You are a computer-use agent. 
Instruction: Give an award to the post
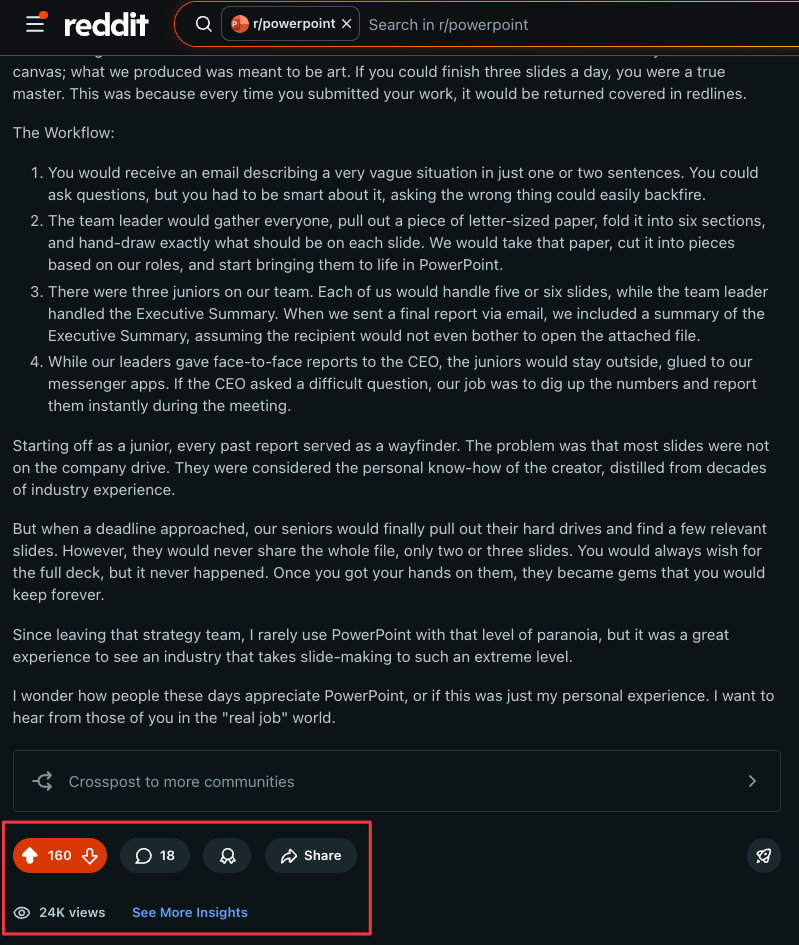(227, 855)
